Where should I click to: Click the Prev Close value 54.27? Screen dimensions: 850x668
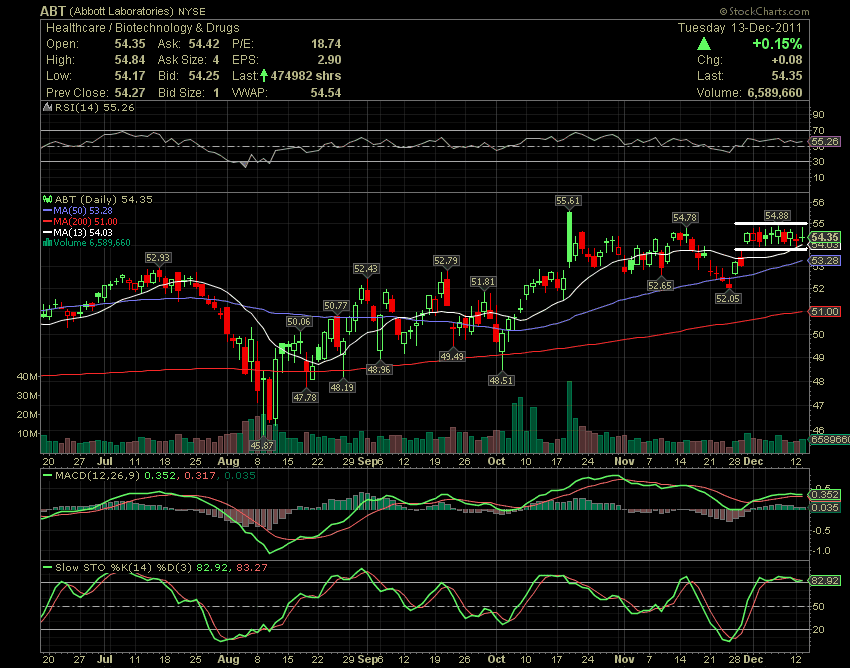(130, 92)
